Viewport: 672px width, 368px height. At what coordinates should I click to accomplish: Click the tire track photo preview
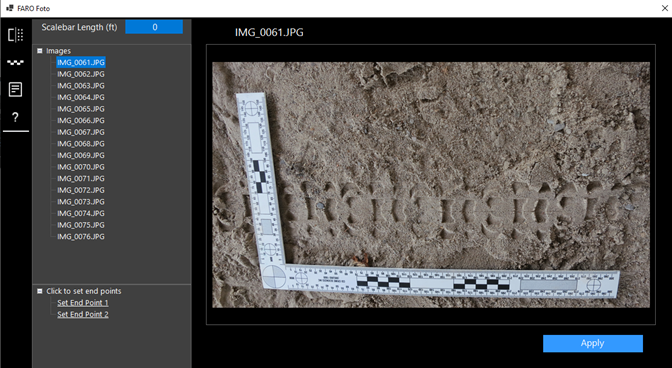point(431,185)
